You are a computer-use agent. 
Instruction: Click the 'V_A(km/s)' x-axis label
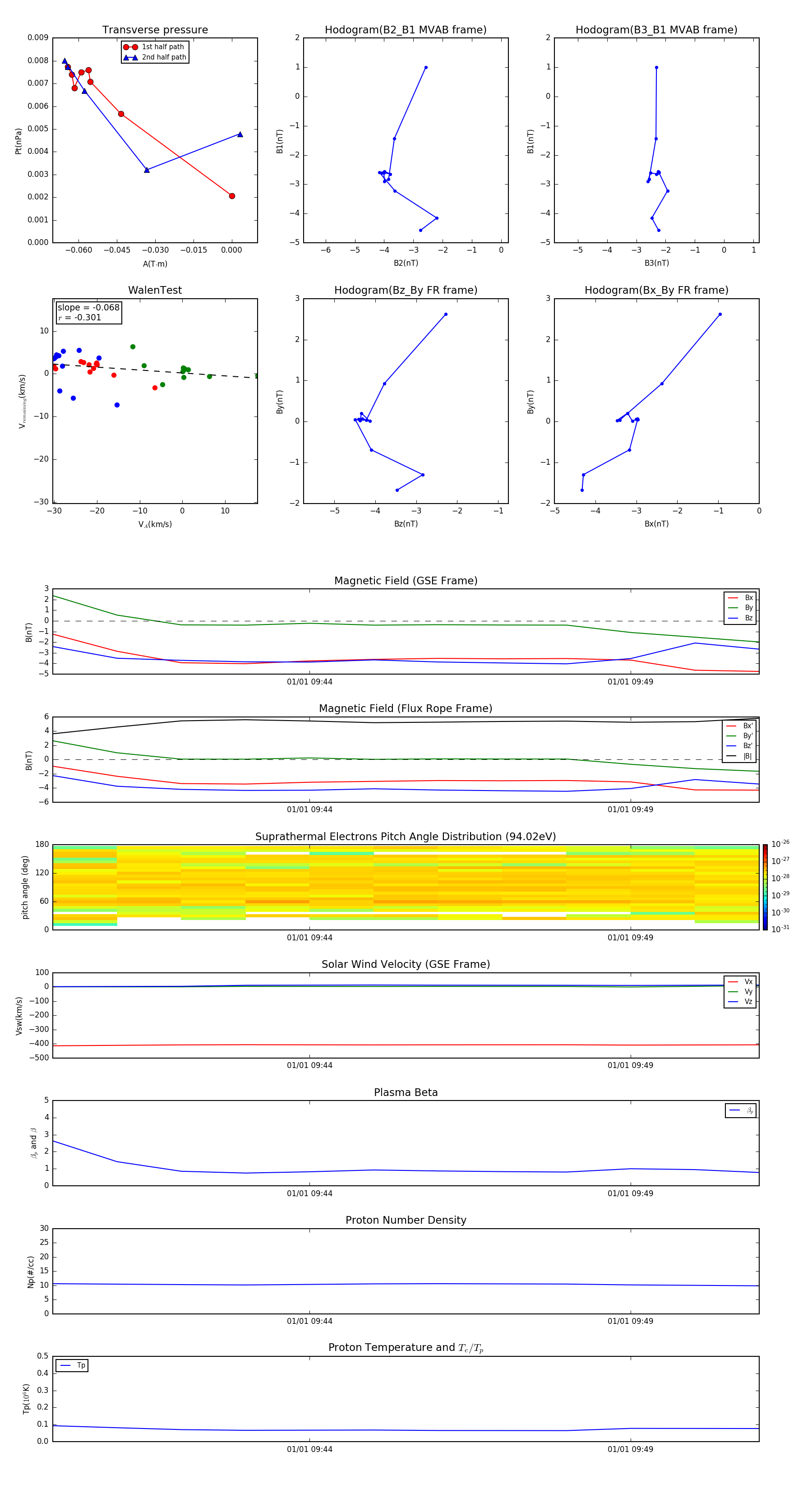click(x=155, y=524)
